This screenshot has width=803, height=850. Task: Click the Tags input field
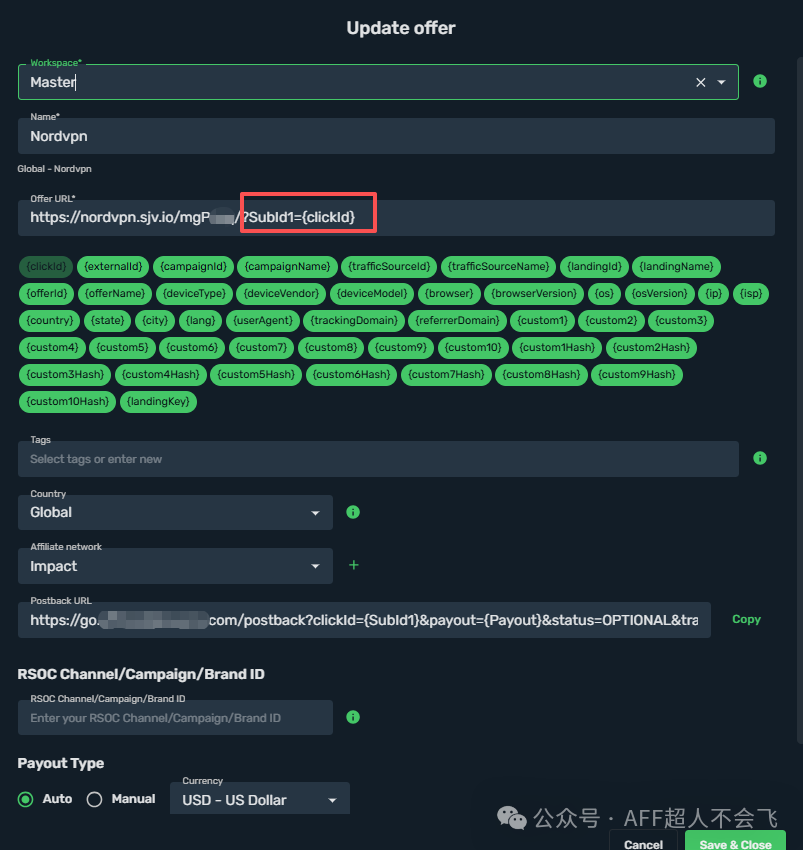pos(378,459)
